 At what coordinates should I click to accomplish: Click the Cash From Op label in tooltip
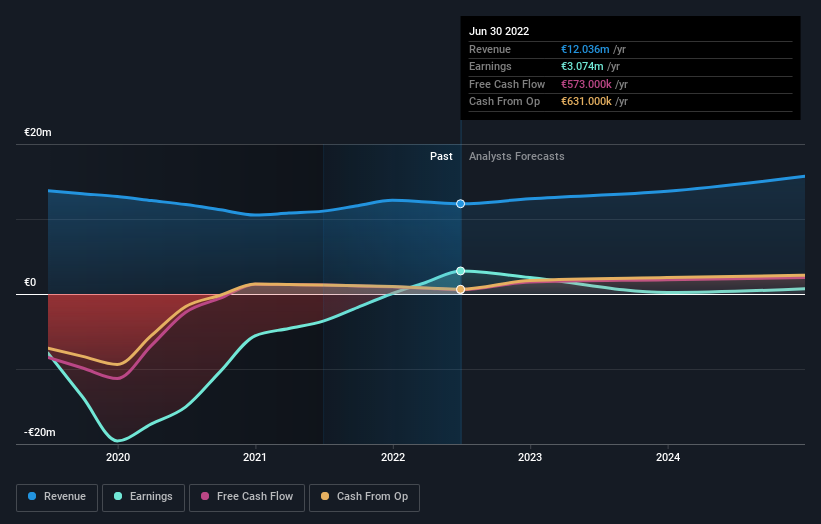coord(504,102)
